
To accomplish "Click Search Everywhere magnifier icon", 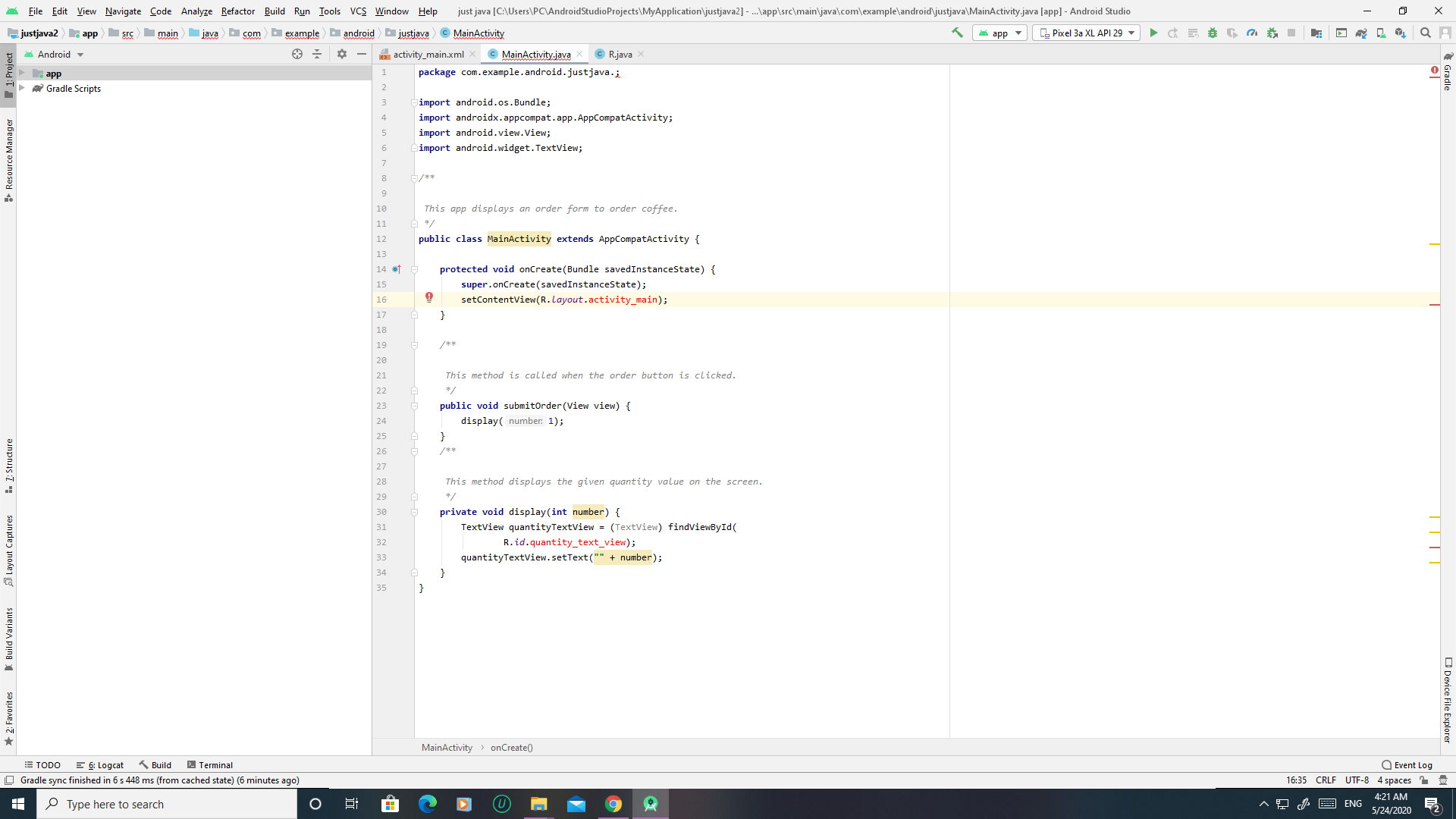I will coord(1425,33).
